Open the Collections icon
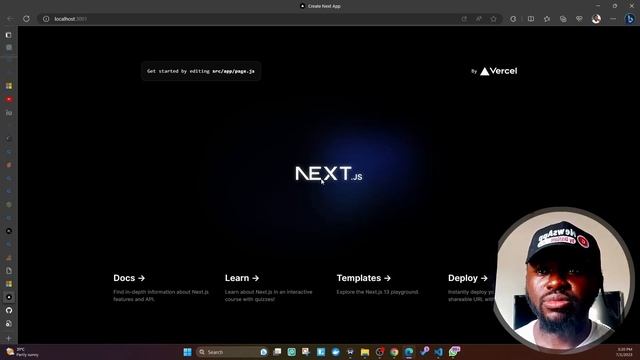This screenshot has height=360, width=640. pyautogui.click(x=563, y=19)
